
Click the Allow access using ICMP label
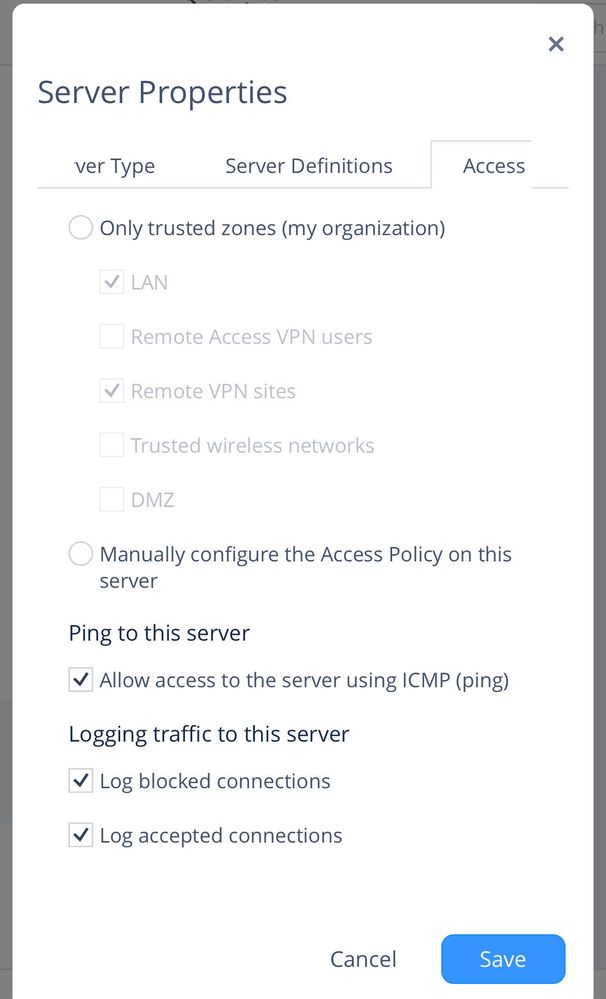[x=304, y=680]
